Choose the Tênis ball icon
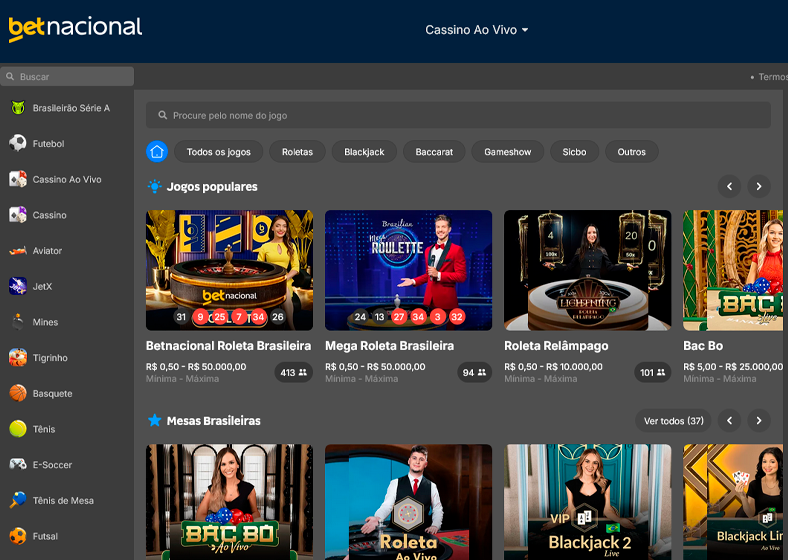 point(18,429)
